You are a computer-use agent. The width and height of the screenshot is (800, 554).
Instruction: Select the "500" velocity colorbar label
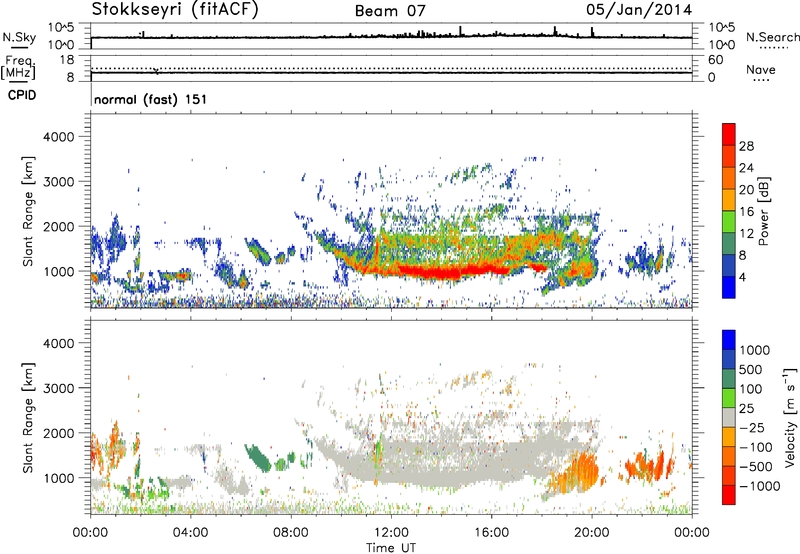click(x=751, y=369)
